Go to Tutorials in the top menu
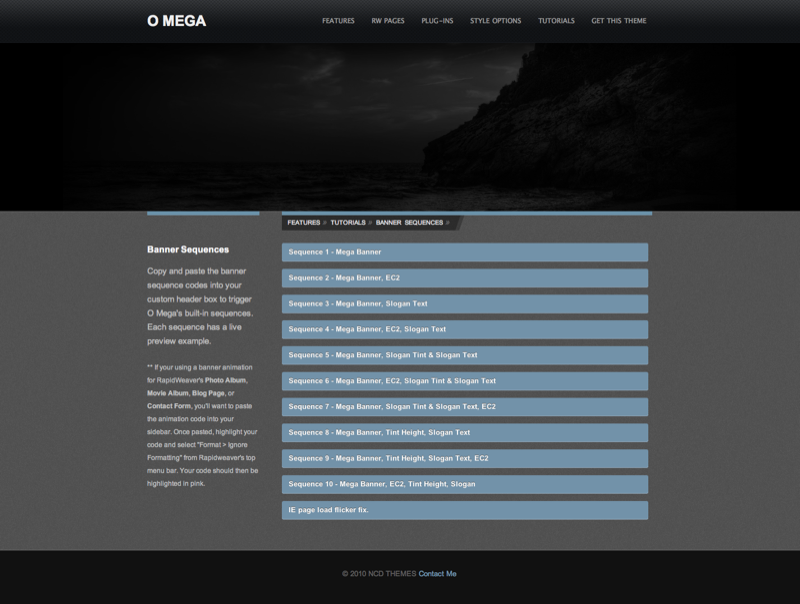800x604 pixels. (556, 21)
